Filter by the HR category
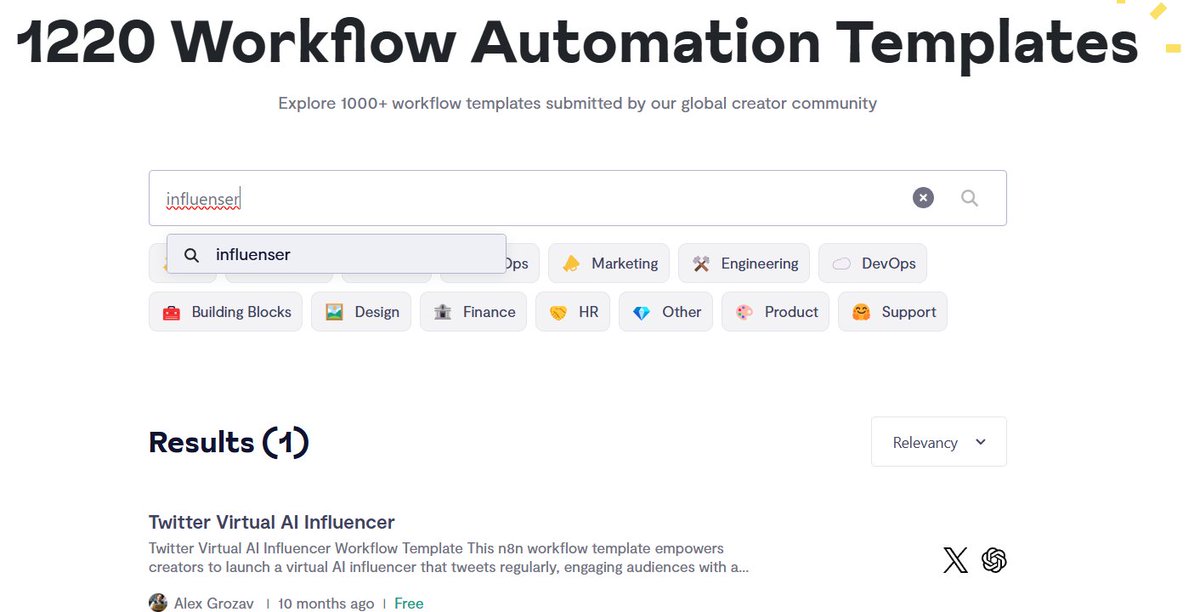 (x=573, y=312)
